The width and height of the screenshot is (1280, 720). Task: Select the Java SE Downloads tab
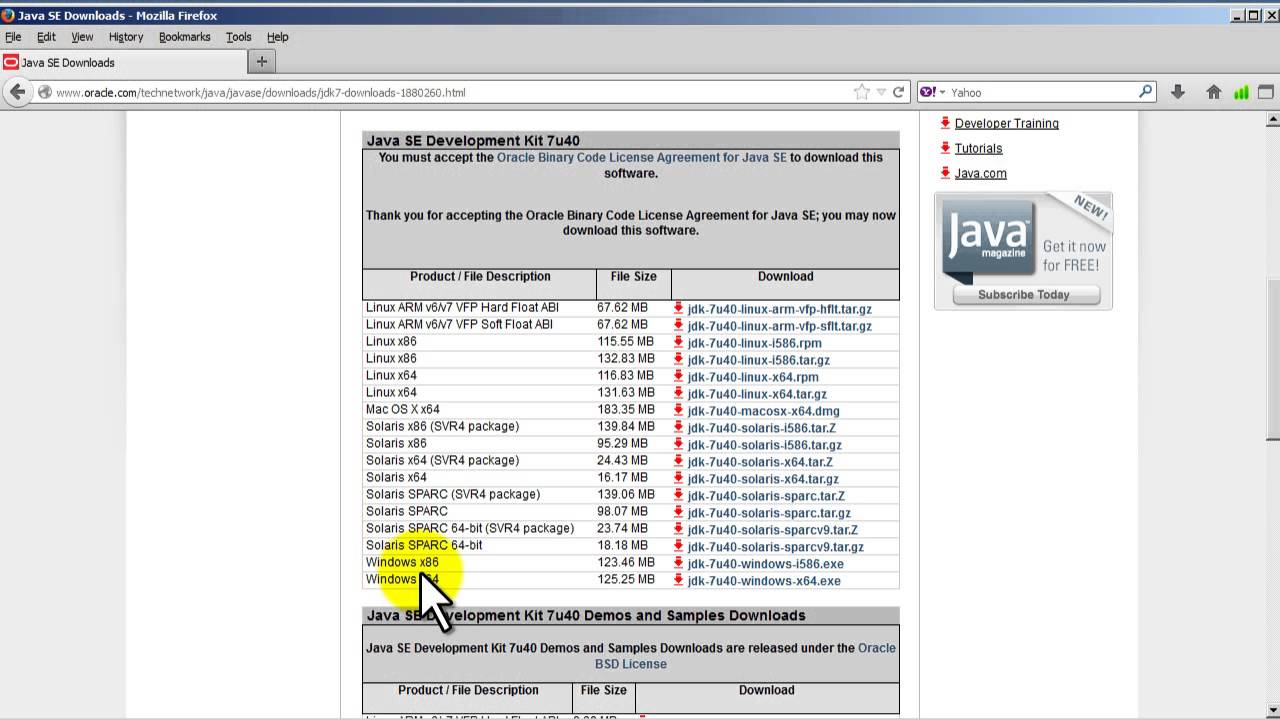click(x=124, y=62)
